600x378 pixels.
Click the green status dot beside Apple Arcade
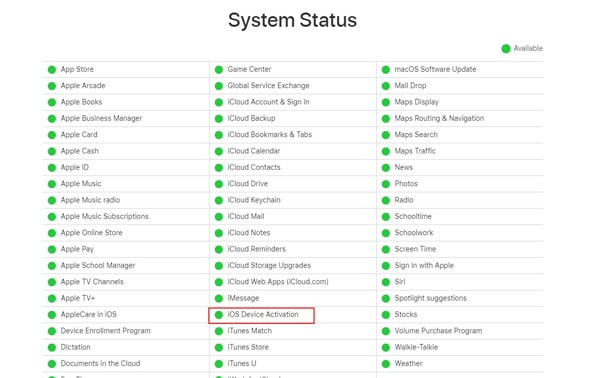[x=52, y=86]
